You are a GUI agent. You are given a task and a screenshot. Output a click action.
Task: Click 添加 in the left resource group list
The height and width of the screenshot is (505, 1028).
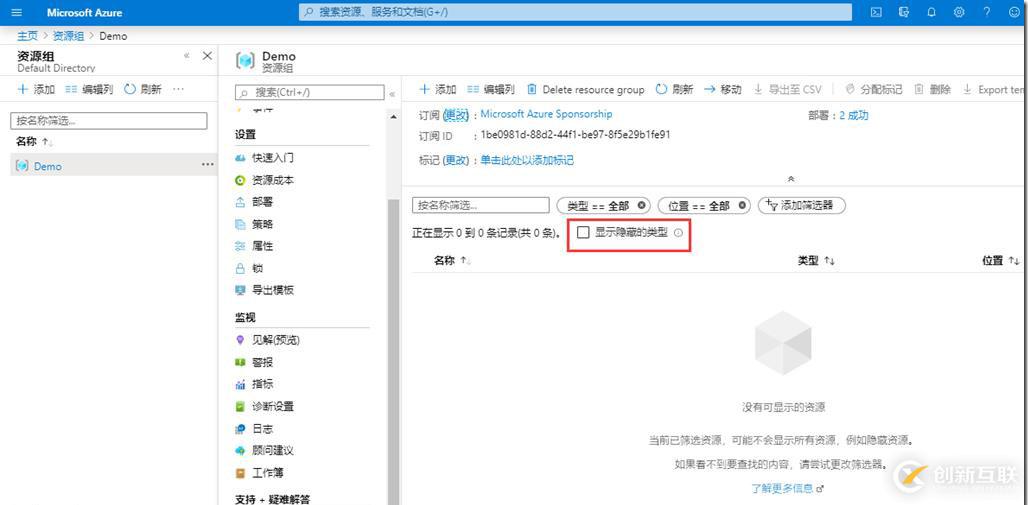[x=36, y=89]
